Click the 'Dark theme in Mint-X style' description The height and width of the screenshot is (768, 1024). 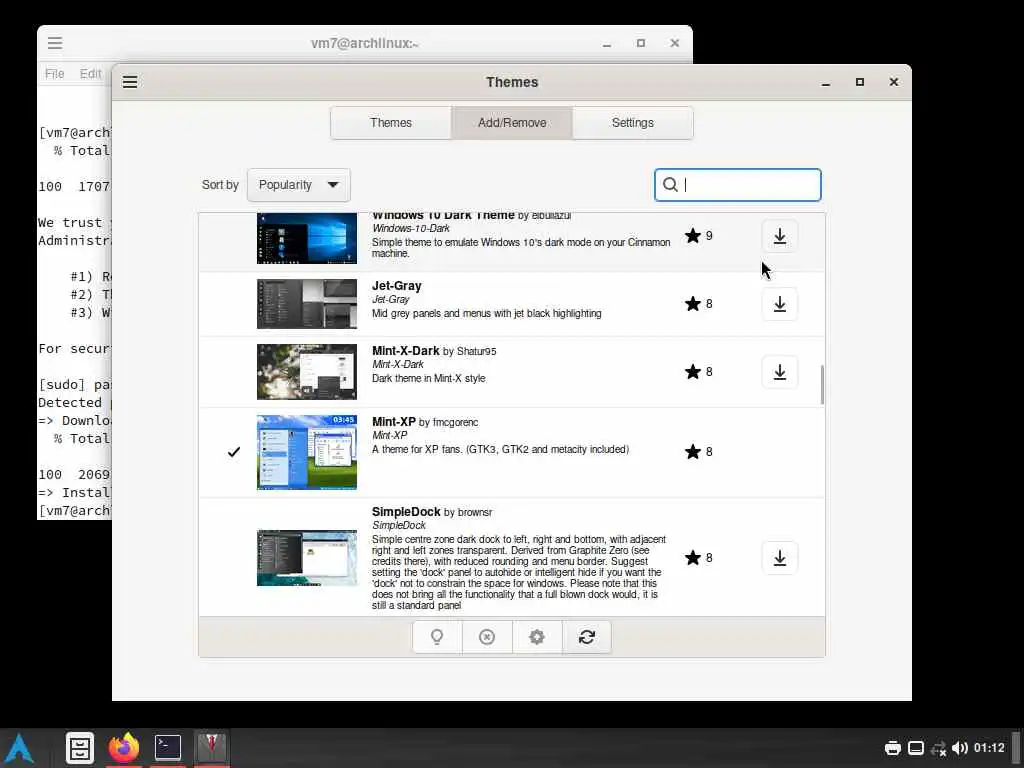point(428,378)
